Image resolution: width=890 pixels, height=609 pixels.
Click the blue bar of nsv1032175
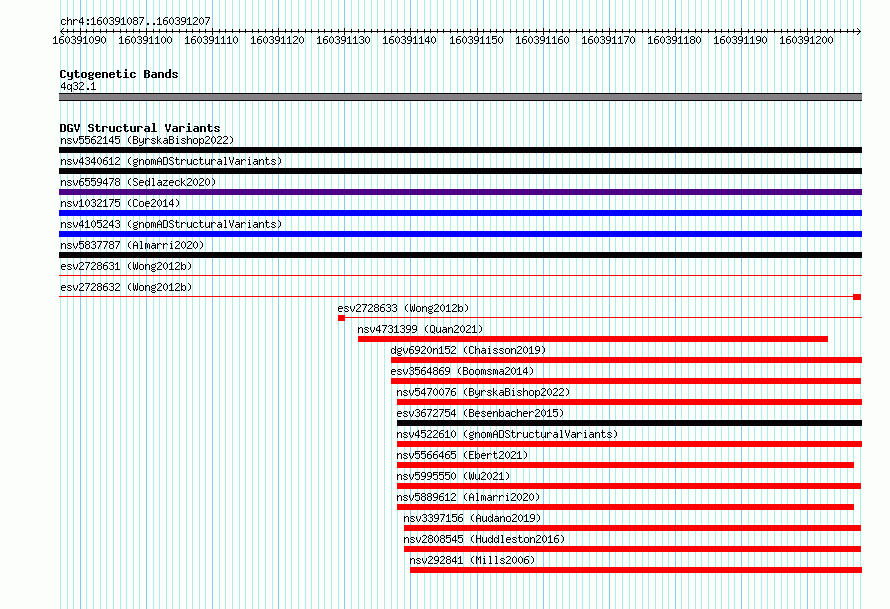coord(460,213)
